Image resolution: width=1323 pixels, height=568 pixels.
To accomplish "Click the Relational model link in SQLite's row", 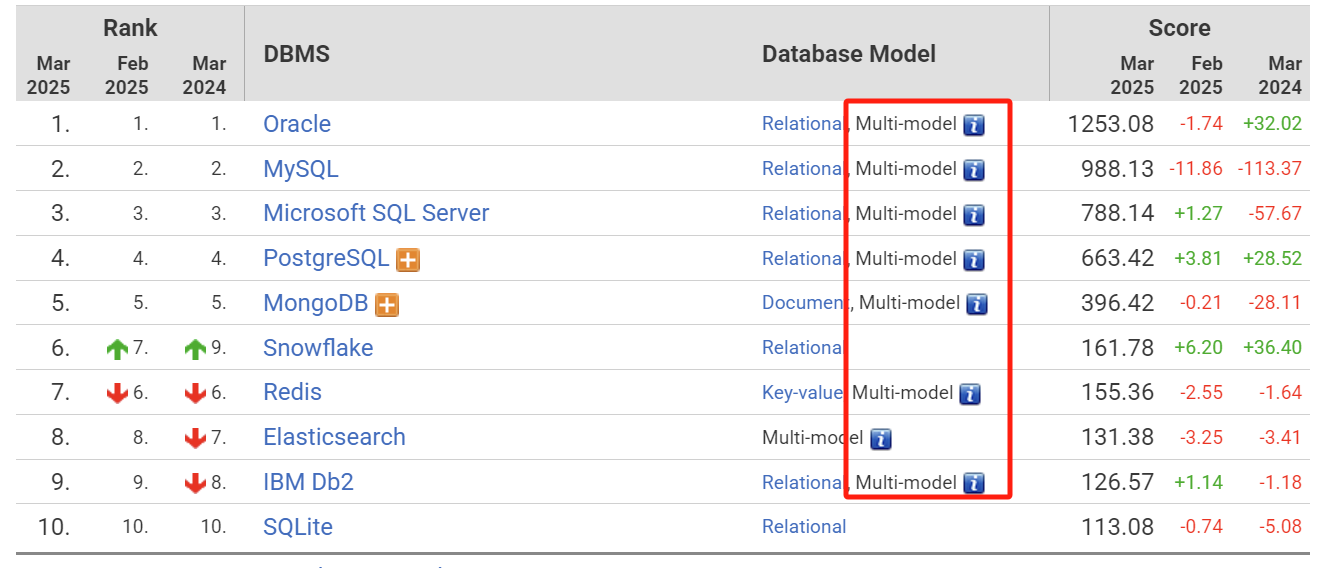I will click(804, 527).
